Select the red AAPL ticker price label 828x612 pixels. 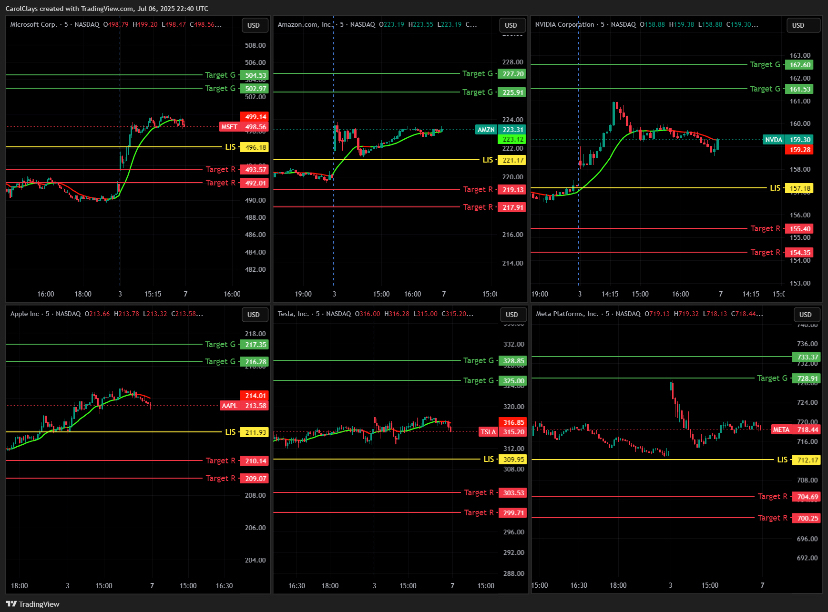click(244, 406)
